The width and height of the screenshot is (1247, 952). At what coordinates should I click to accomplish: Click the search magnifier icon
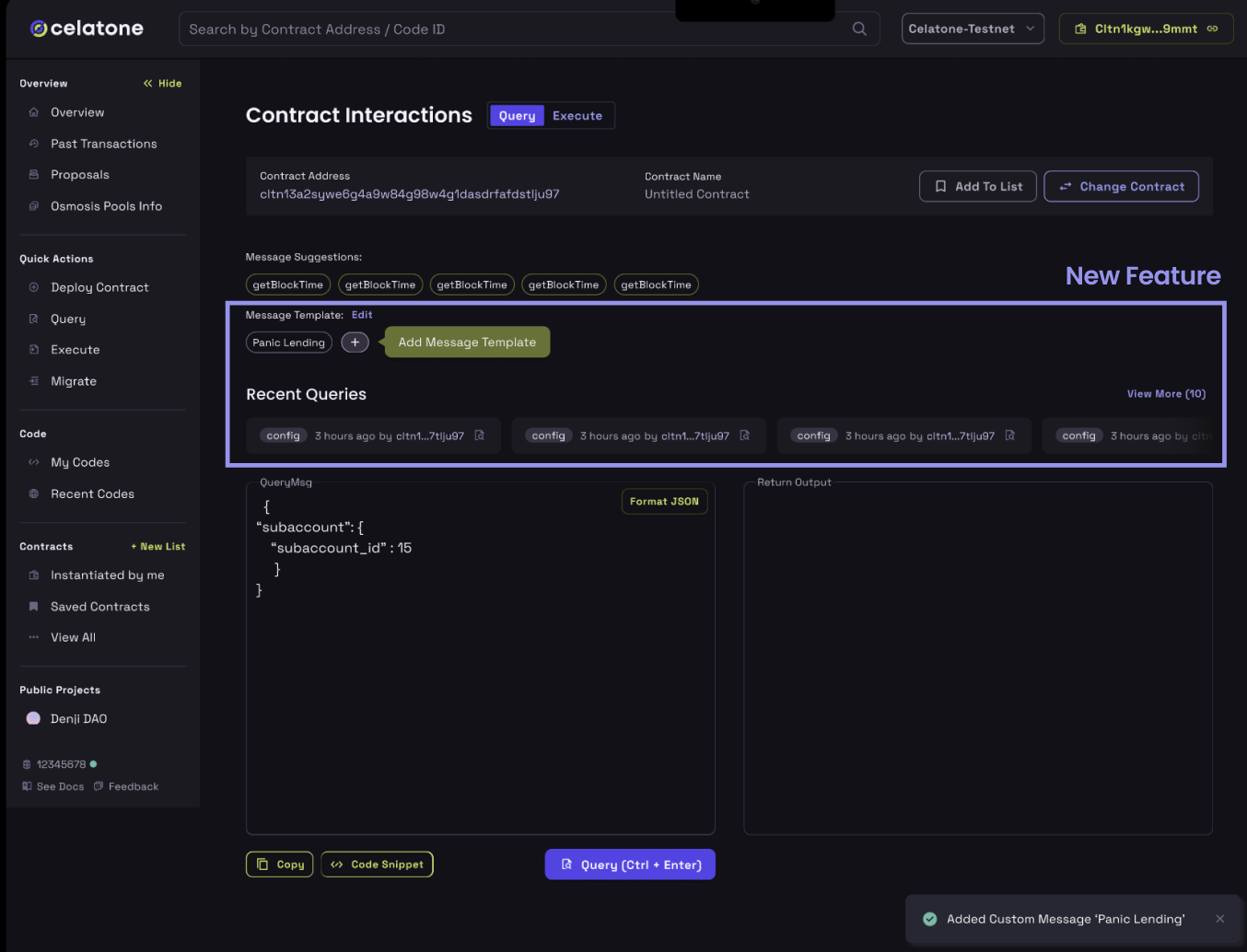[x=859, y=29]
